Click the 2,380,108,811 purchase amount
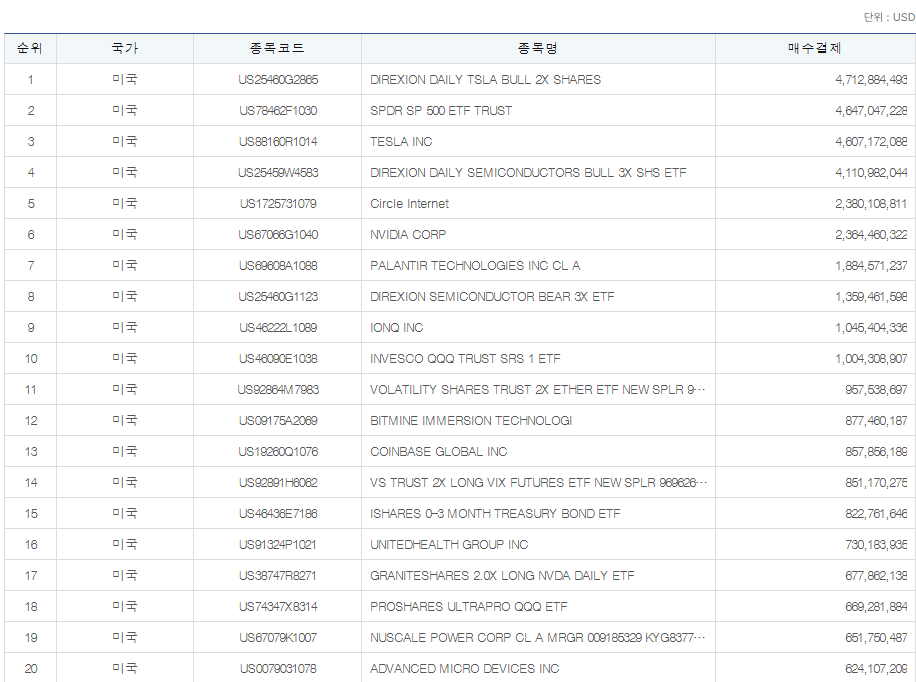The height and width of the screenshot is (682, 916). pyautogui.click(x=871, y=203)
